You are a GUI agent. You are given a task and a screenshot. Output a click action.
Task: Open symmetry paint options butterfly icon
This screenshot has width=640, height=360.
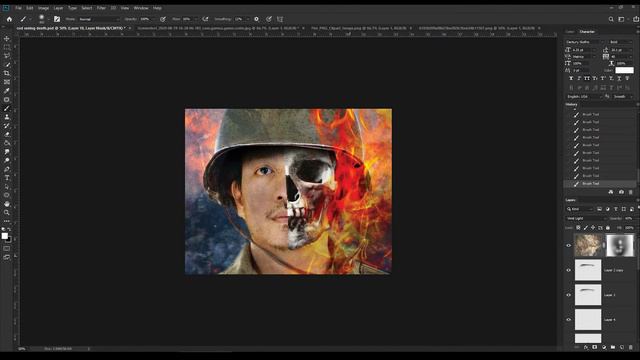(x=280, y=19)
